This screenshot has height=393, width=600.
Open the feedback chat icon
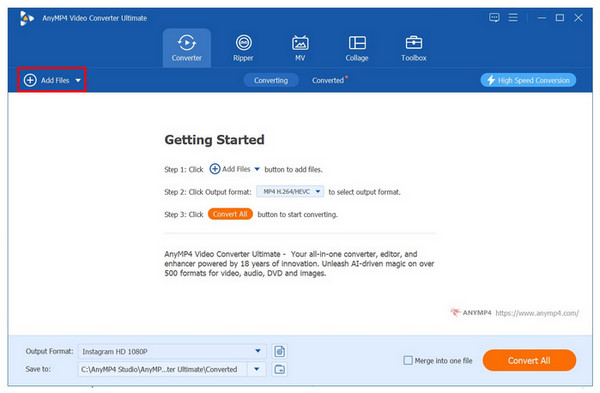[494, 18]
